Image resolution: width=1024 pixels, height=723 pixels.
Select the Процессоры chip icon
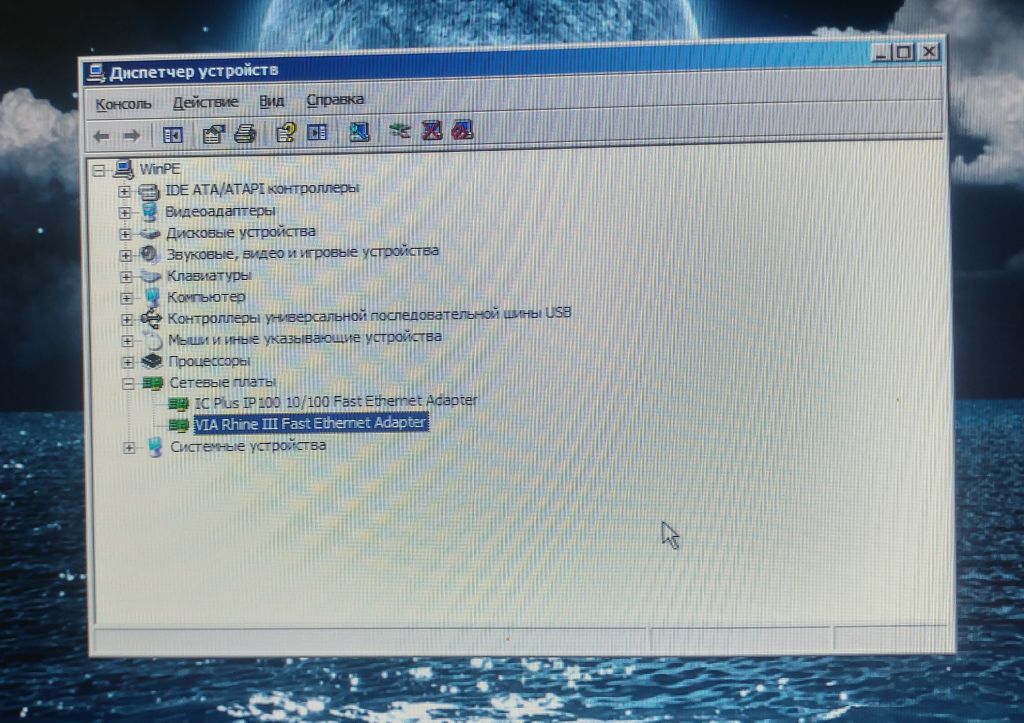(152, 361)
